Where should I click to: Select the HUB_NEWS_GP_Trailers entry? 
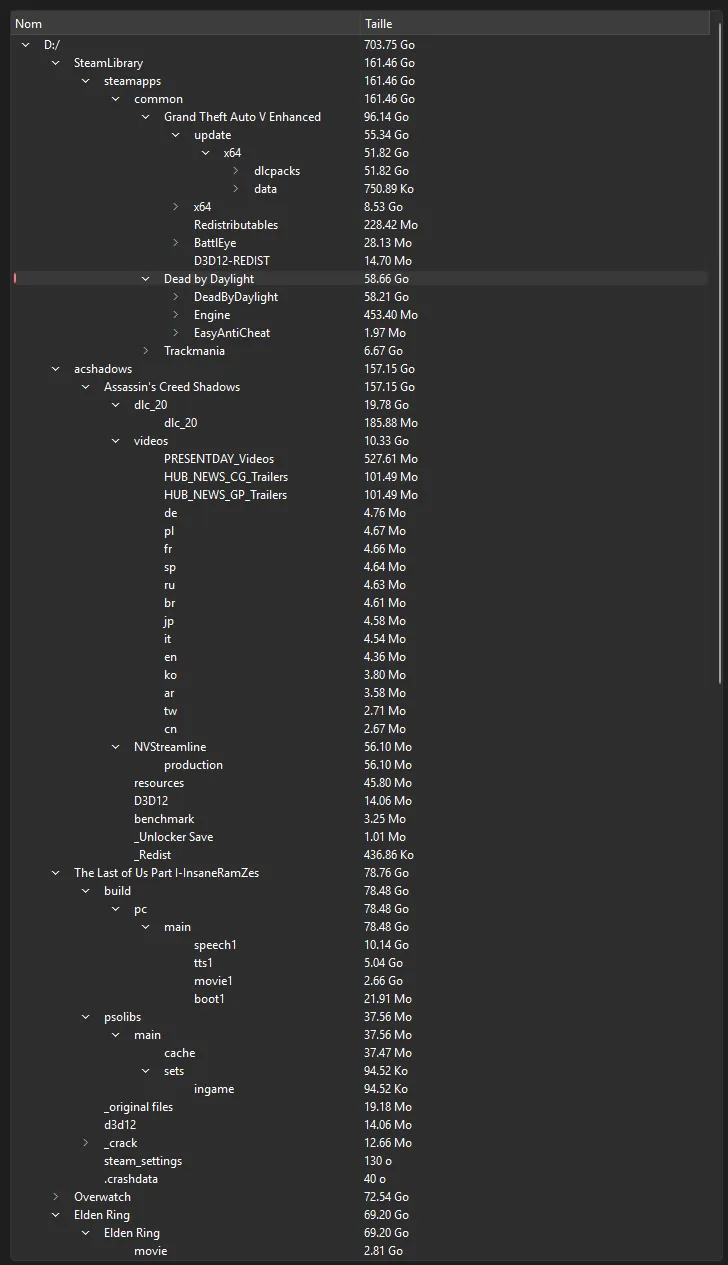(x=360, y=495)
